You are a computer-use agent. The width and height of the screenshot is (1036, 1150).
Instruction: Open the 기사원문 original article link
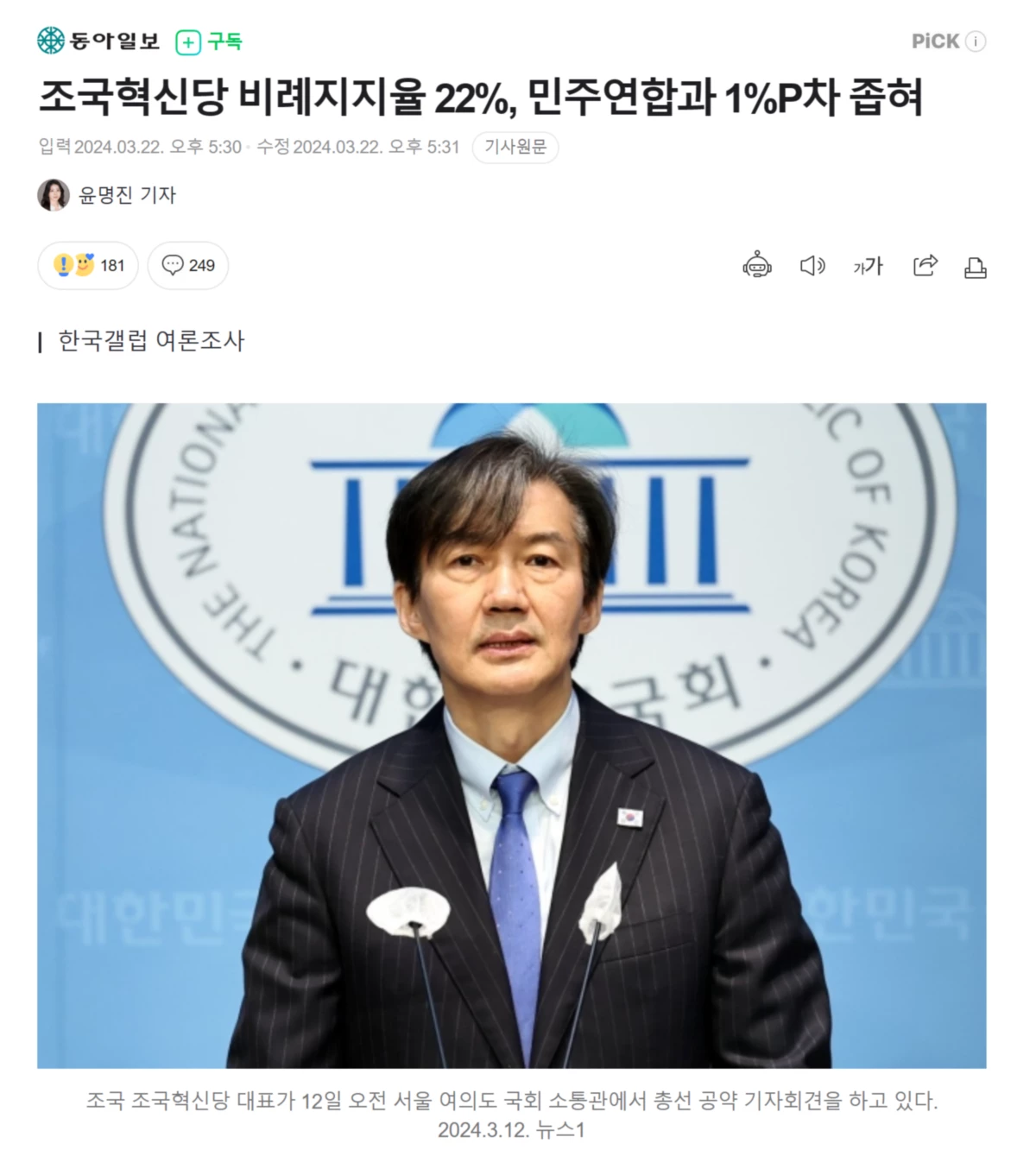[515, 148]
